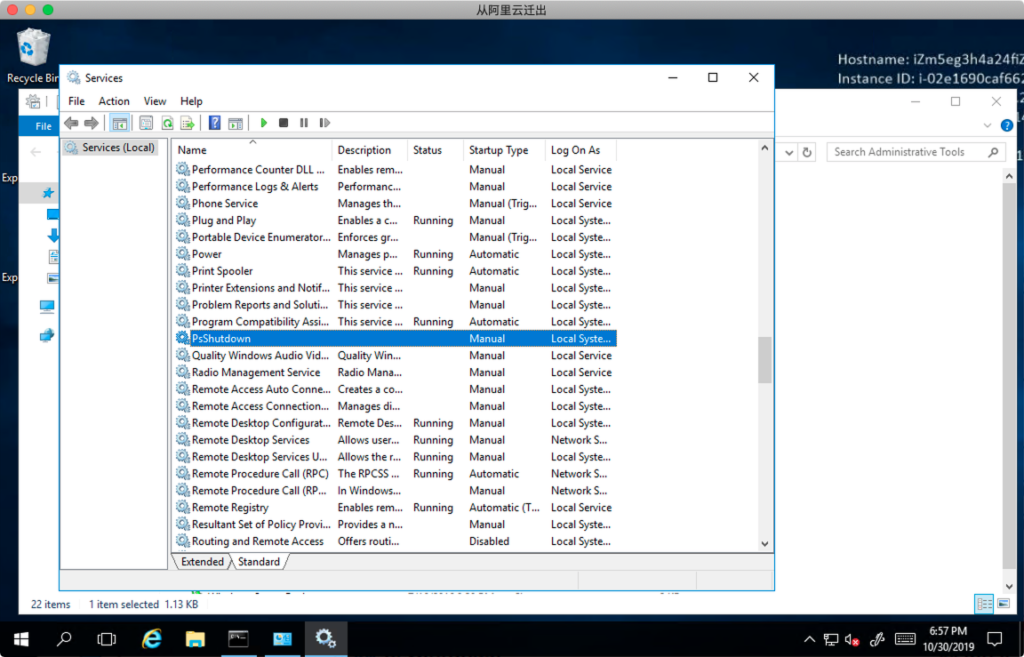Viewport: 1024px width, 657px height.
Task: Sort services by the Log On As column
Action: click(x=576, y=150)
